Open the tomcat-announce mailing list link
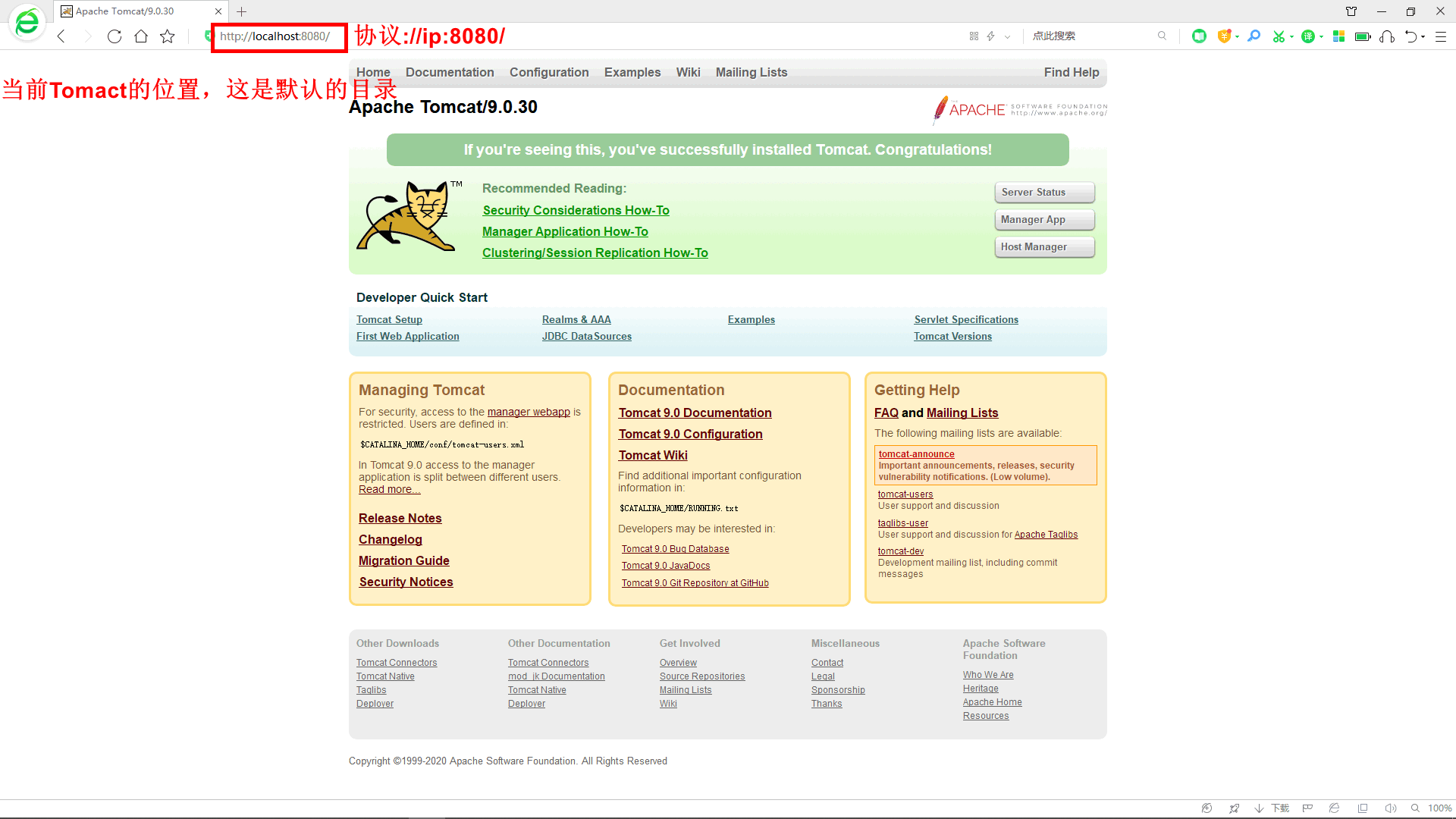Viewport: 1456px width, 819px height. [x=916, y=454]
